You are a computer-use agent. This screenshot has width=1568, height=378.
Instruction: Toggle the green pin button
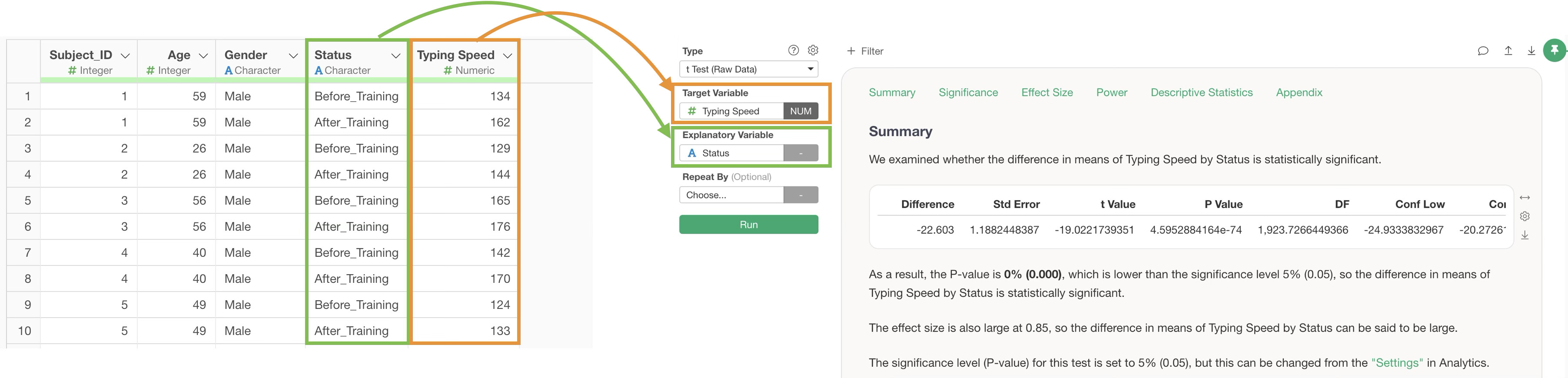1554,50
